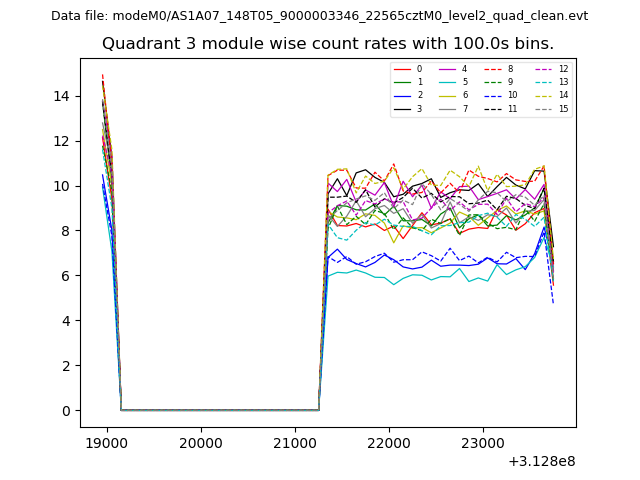
Task: Click the y-axis tick label 14
Action: [x=62, y=96]
